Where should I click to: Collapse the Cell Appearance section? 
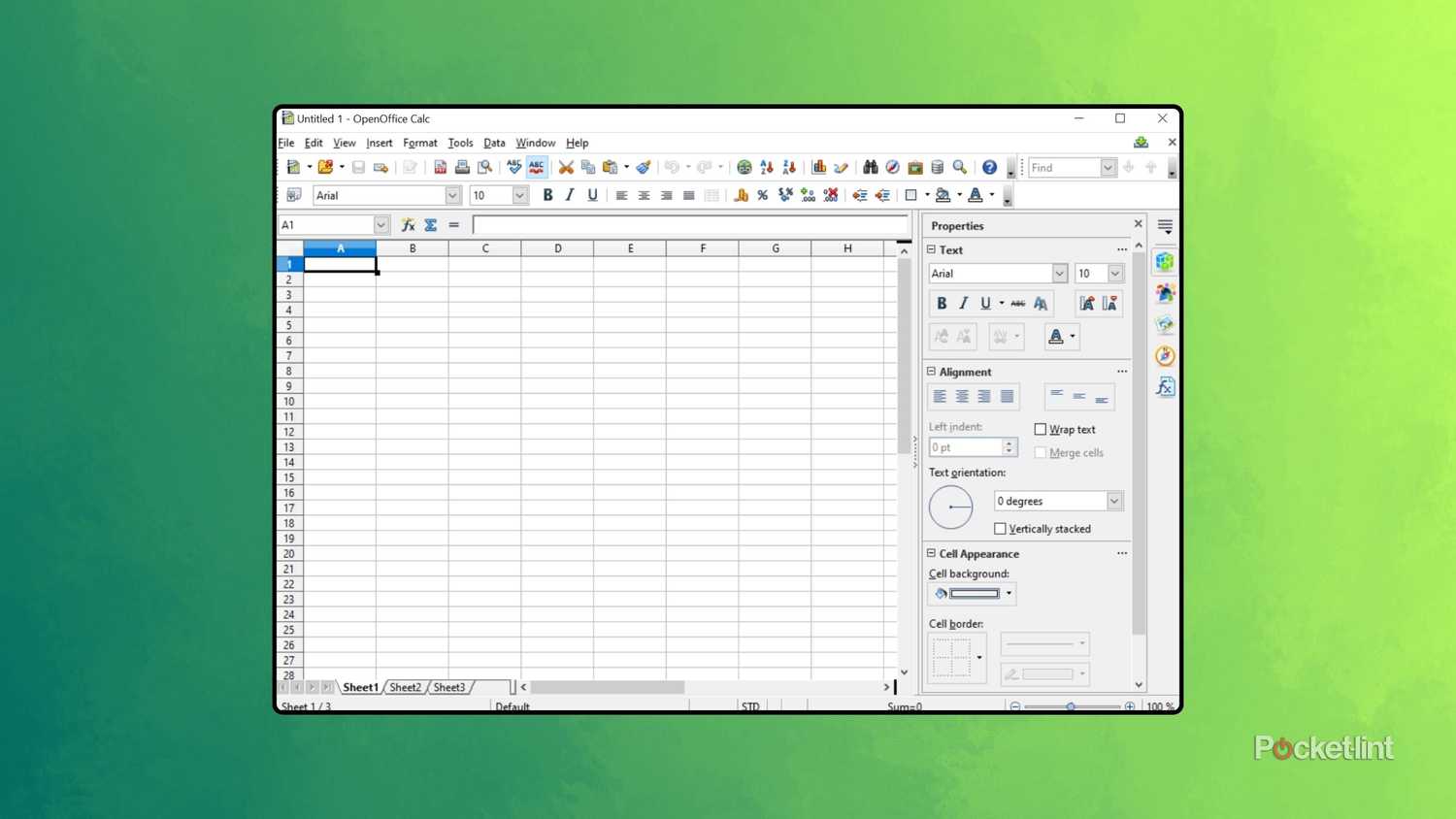click(931, 553)
